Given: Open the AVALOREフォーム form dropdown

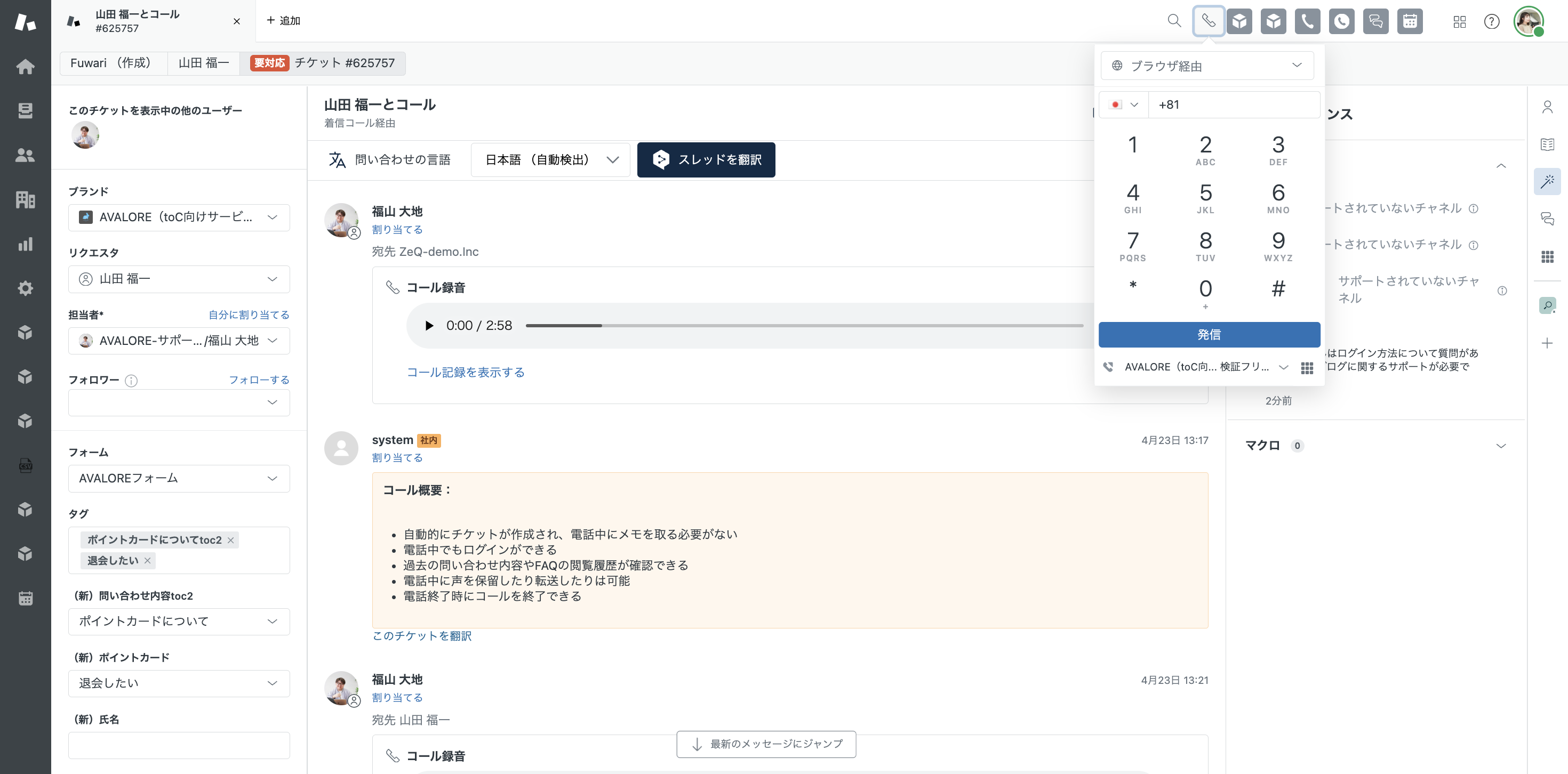Looking at the screenshot, I should (x=179, y=478).
